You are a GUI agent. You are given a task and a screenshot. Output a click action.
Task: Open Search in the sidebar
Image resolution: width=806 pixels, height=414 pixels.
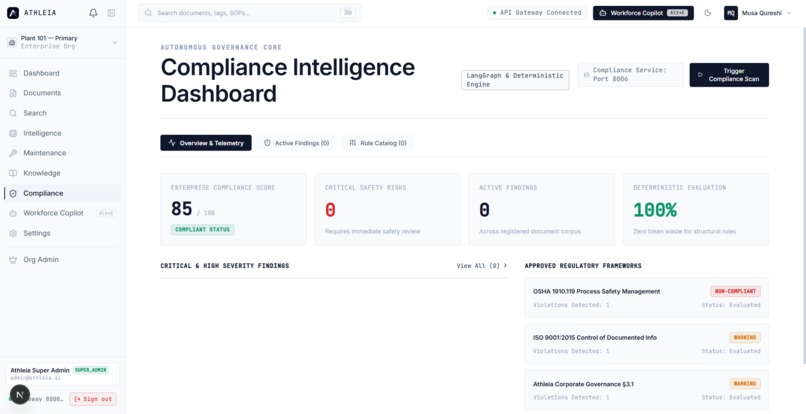63,113
